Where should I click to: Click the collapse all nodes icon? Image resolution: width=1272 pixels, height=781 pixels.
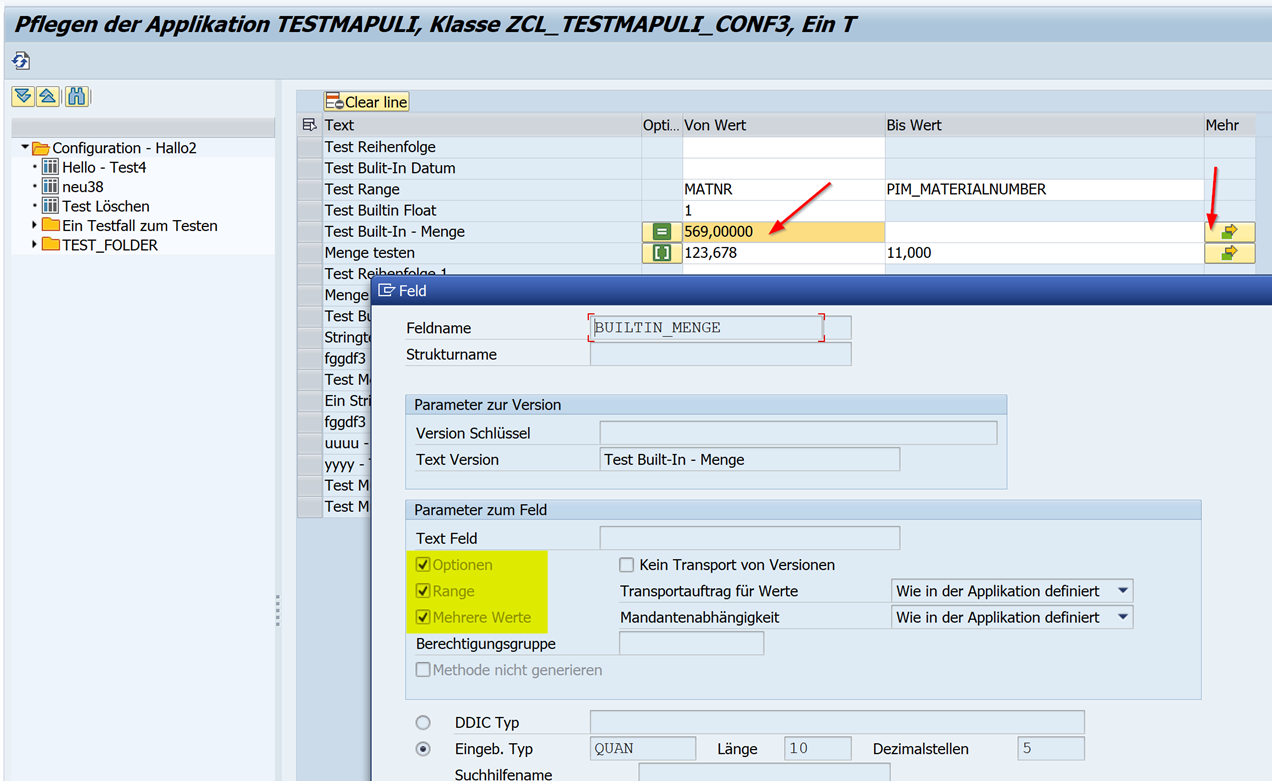click(x=47, y=97)
